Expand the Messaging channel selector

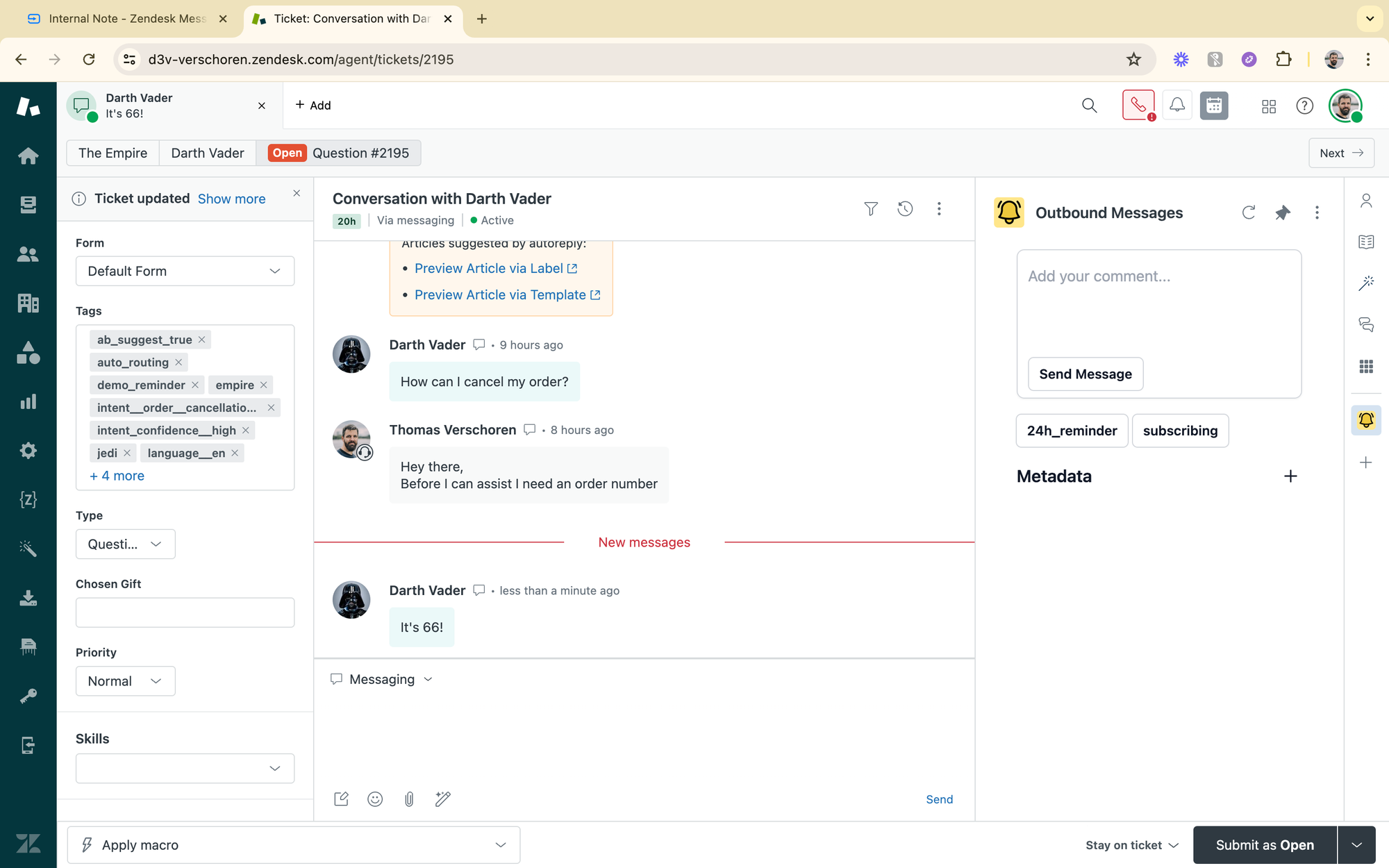[x=382, y=679]
